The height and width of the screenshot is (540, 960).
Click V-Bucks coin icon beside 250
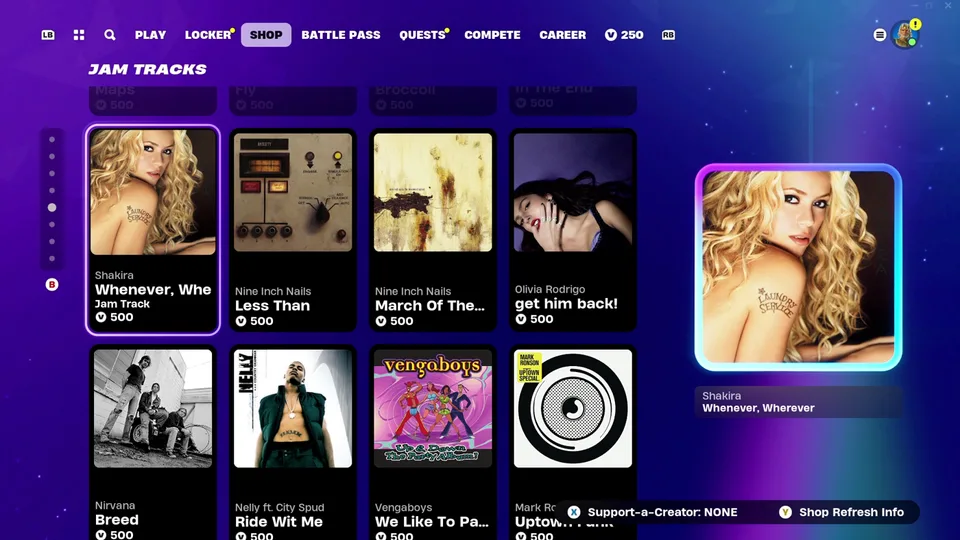tap(610, 35)
